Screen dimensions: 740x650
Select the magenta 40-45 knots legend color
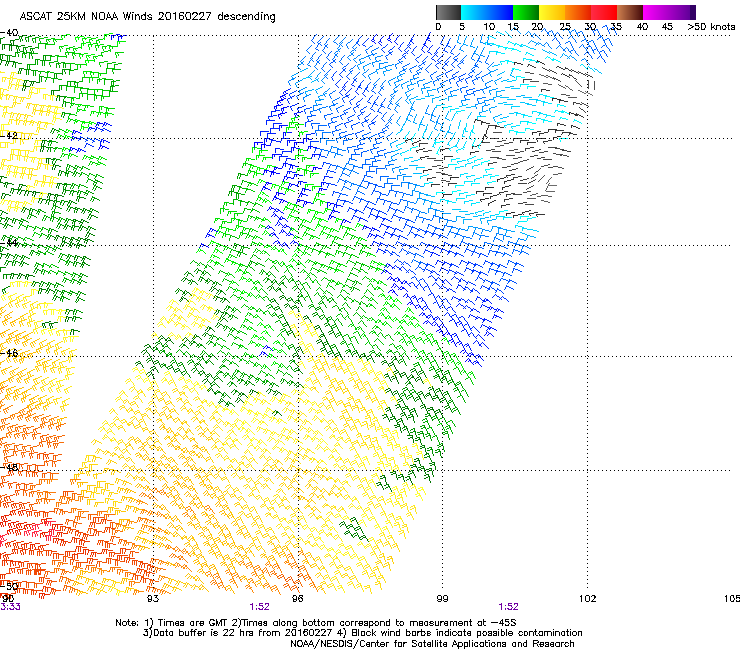(x=656, y=12)
